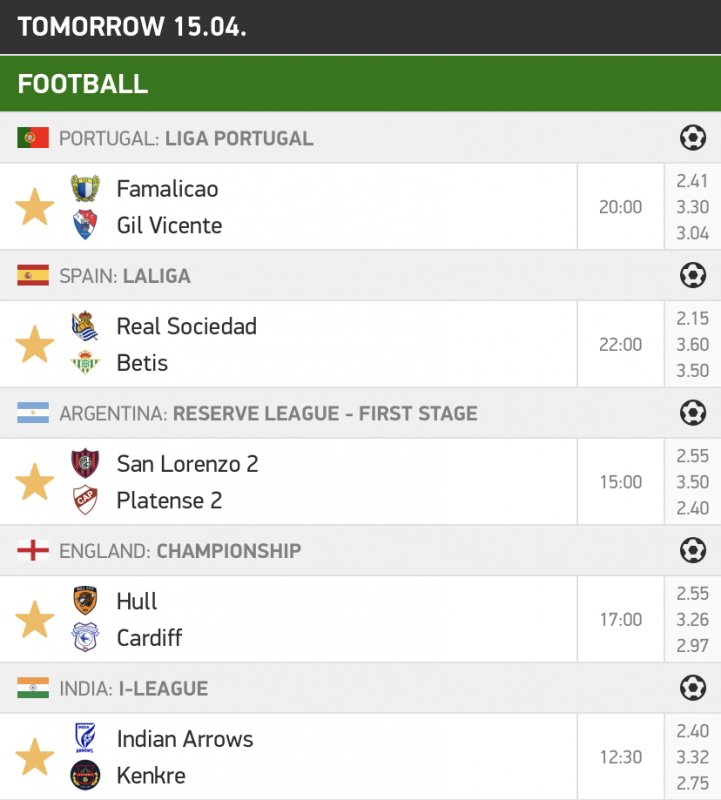Click the Hull club crest
This screenshot has height=800, width=721.
[x=85, y=601]
